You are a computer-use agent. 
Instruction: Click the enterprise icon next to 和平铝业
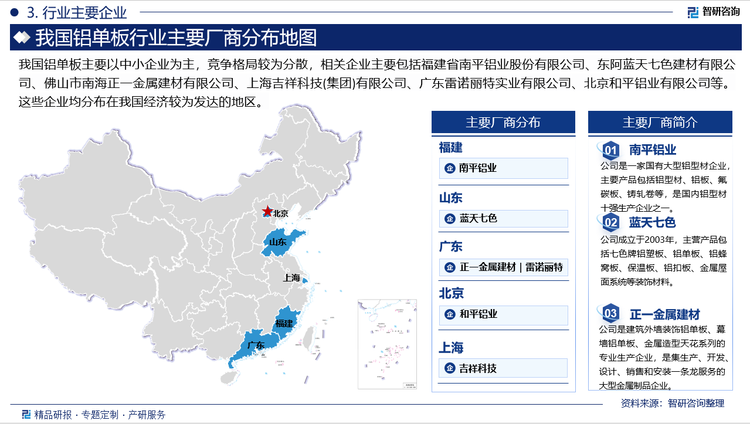pos(450,314)
